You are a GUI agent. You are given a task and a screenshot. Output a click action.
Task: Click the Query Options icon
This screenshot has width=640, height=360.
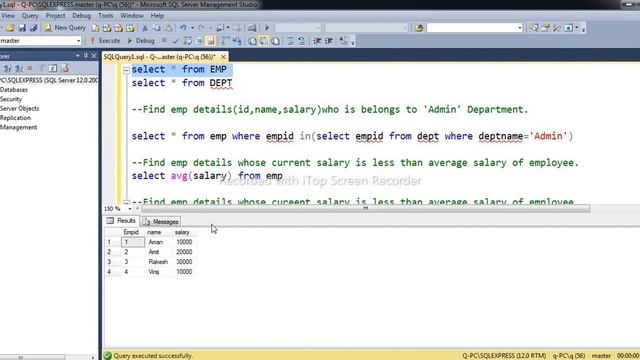[x=199, y=41]
